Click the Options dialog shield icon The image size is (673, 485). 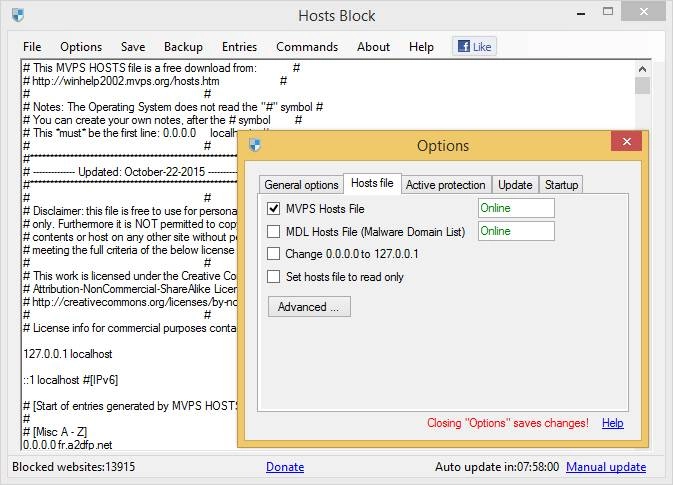[255, 145]
